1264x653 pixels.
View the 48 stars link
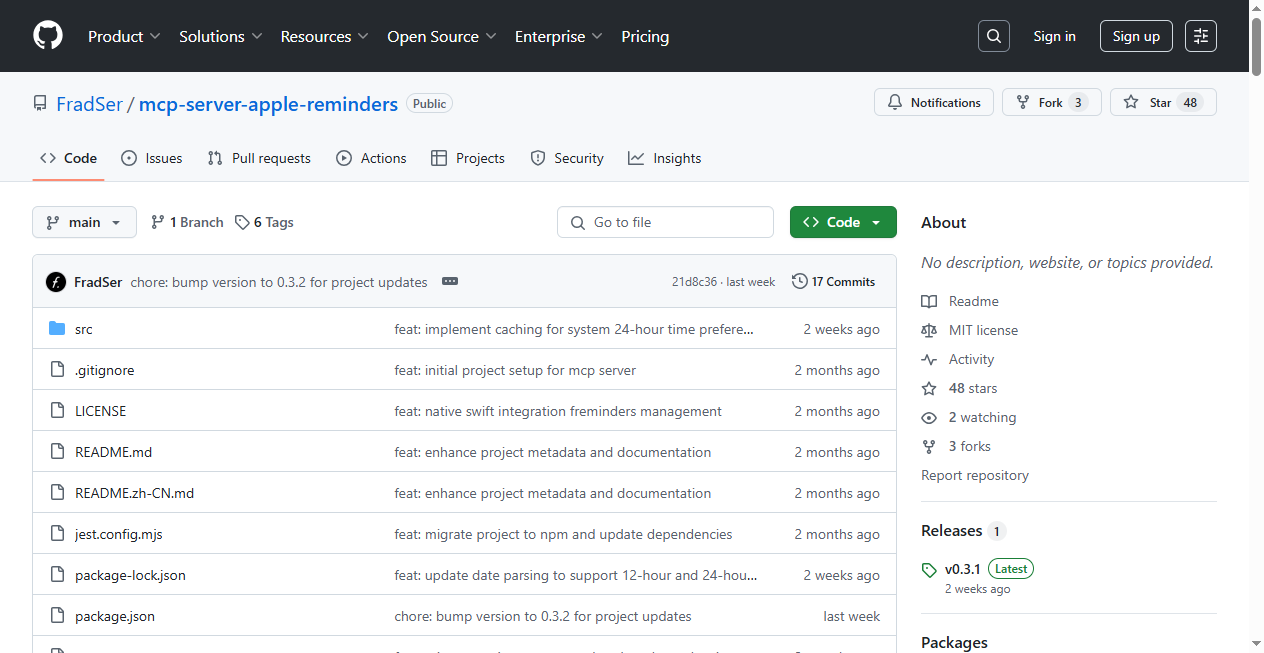coord(959,388)
